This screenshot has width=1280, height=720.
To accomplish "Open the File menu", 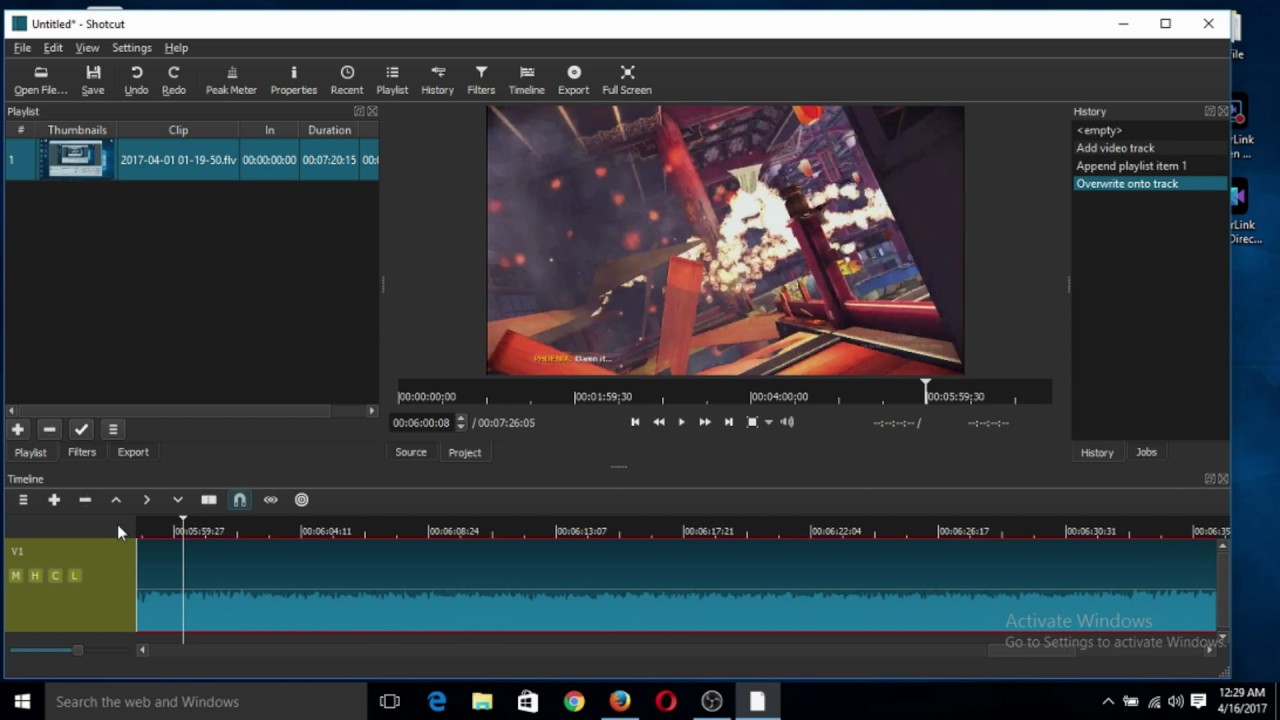I will tap(22, 48).
